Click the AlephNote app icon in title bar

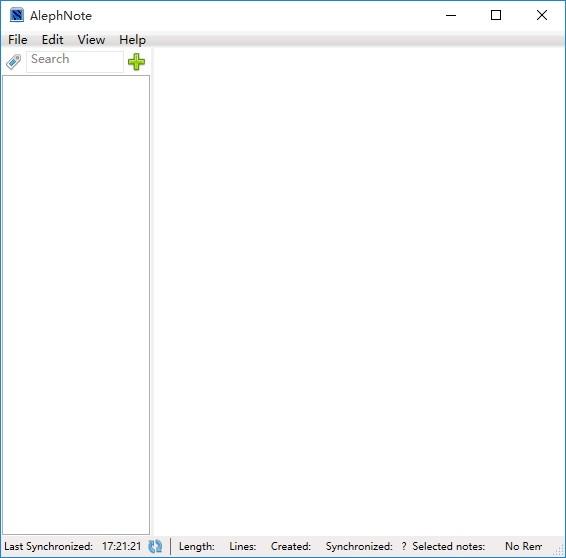[17, 15]
